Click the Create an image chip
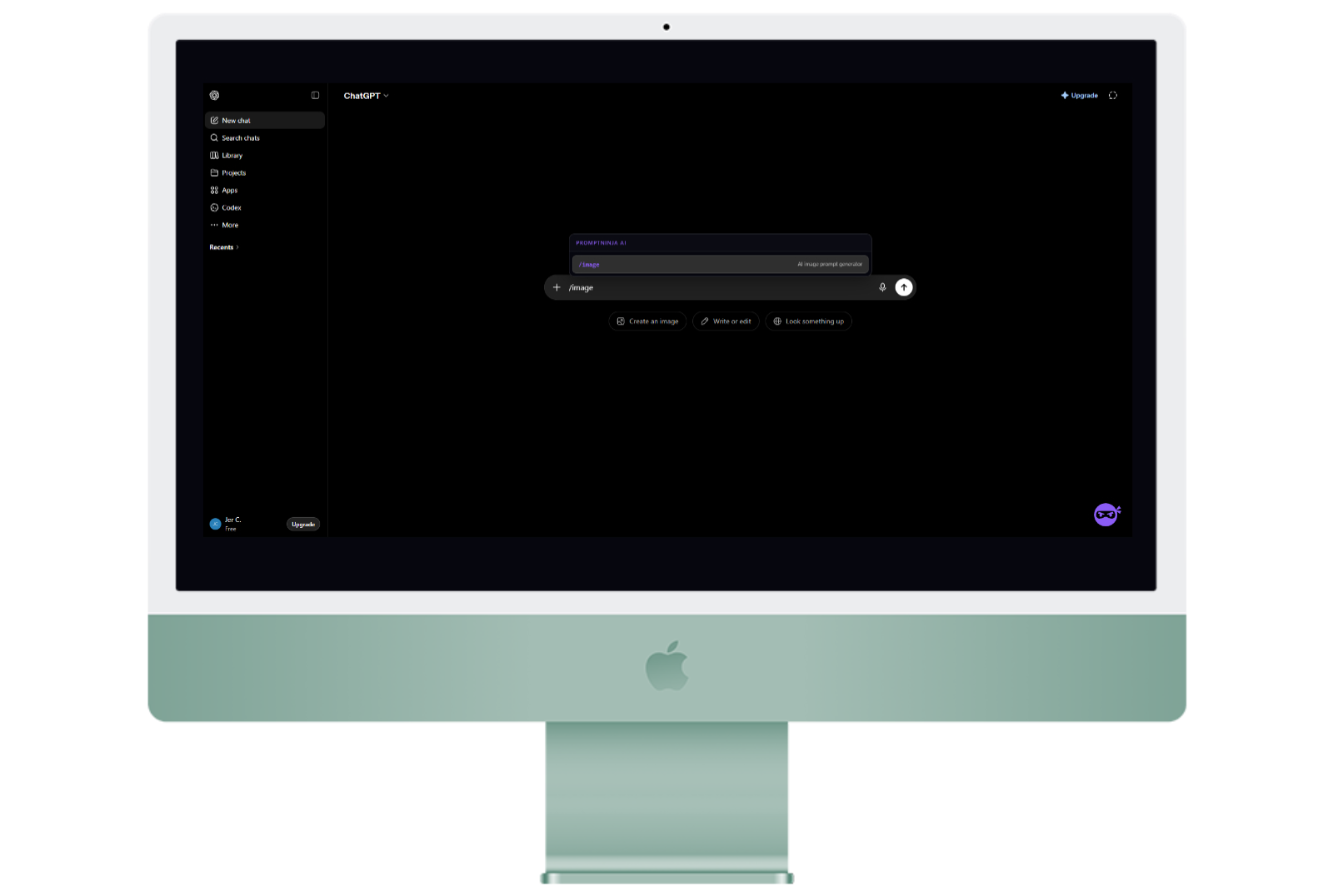The width and height of the screenshot is (1333, 896). click(x=647, y=321)
